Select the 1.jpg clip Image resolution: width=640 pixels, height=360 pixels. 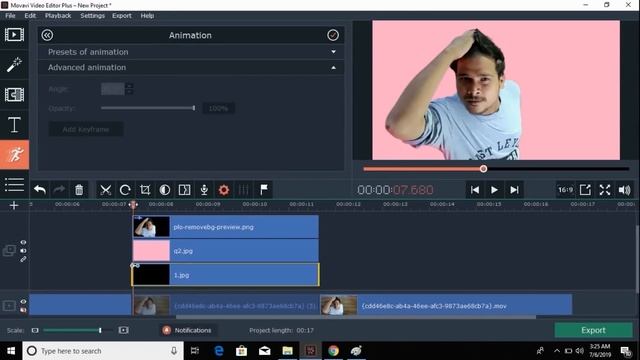pyautogui.click(x=226, y=275)
